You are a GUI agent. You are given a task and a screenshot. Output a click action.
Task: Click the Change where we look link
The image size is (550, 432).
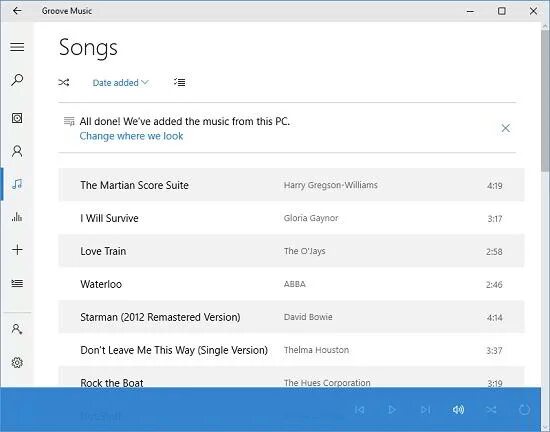[131, 136]
